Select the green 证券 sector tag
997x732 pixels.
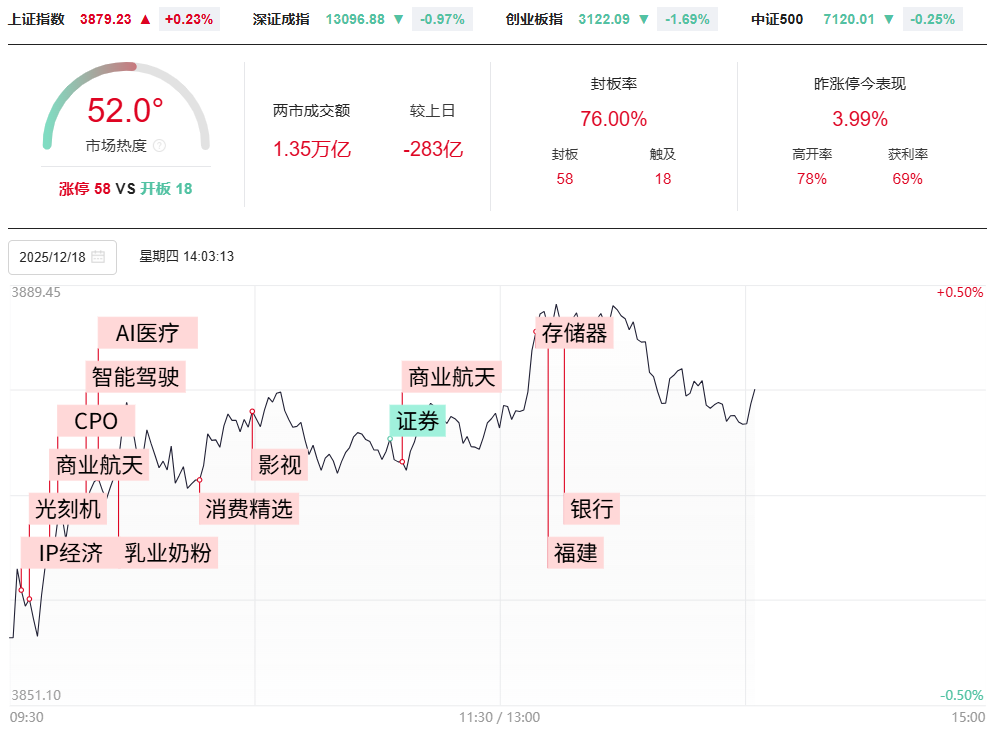(x=417, y=421)
